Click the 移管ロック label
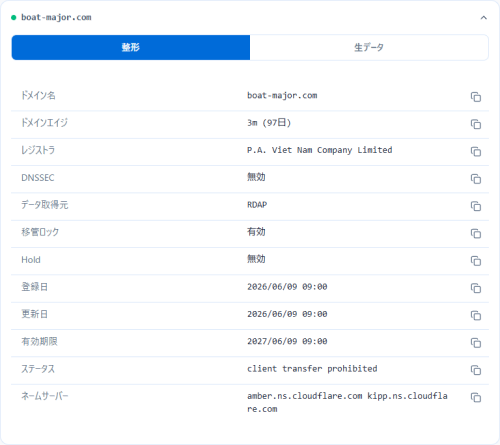The width and height of the screenshot is (500, 445). (40, 232)
